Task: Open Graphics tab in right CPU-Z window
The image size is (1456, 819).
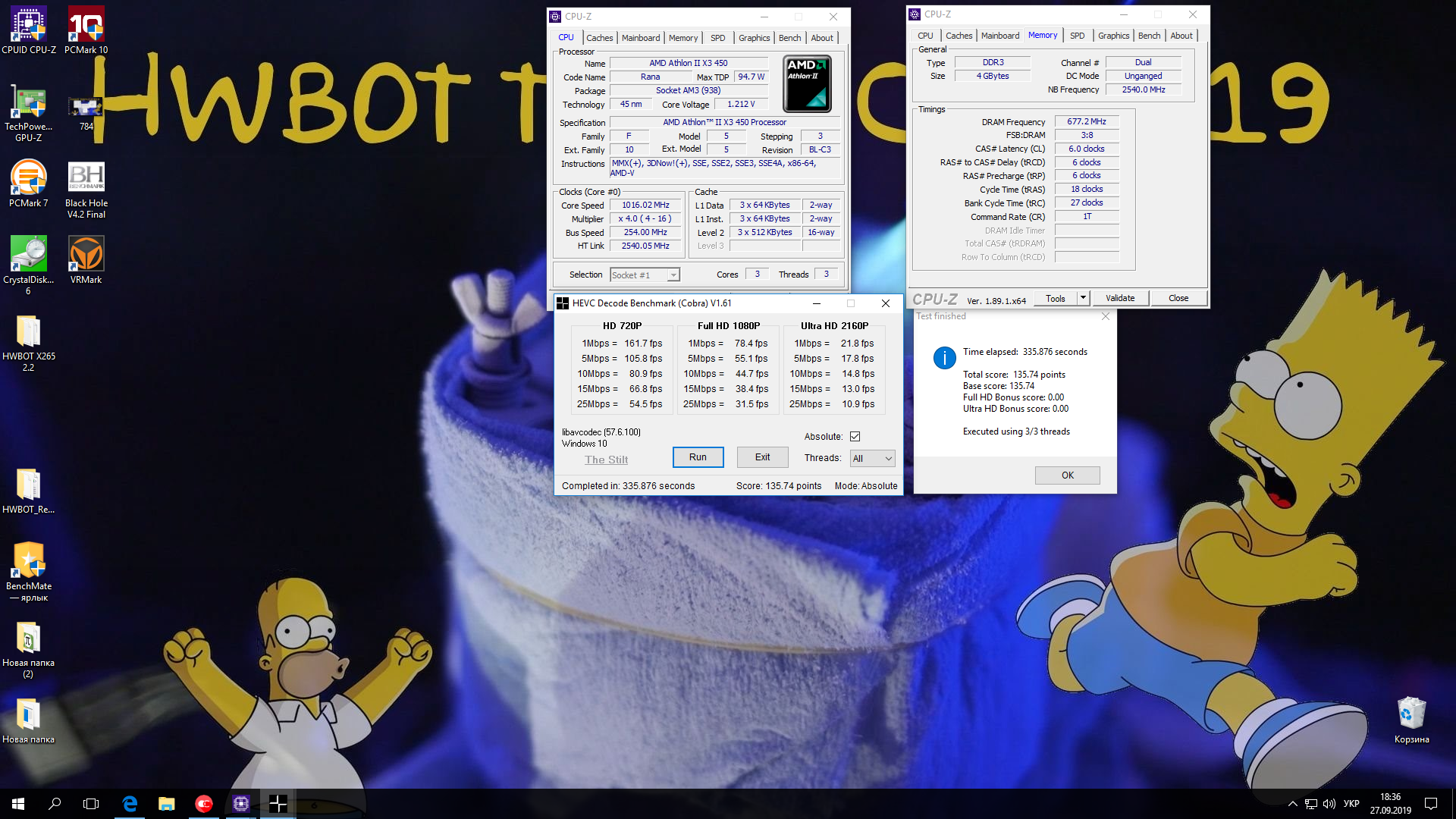Action: pyautogui.click(x=1113, y=36)
